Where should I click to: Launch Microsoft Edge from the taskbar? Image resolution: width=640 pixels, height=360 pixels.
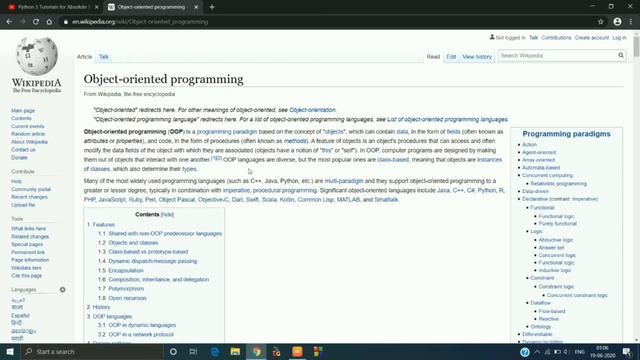point(215,351)
